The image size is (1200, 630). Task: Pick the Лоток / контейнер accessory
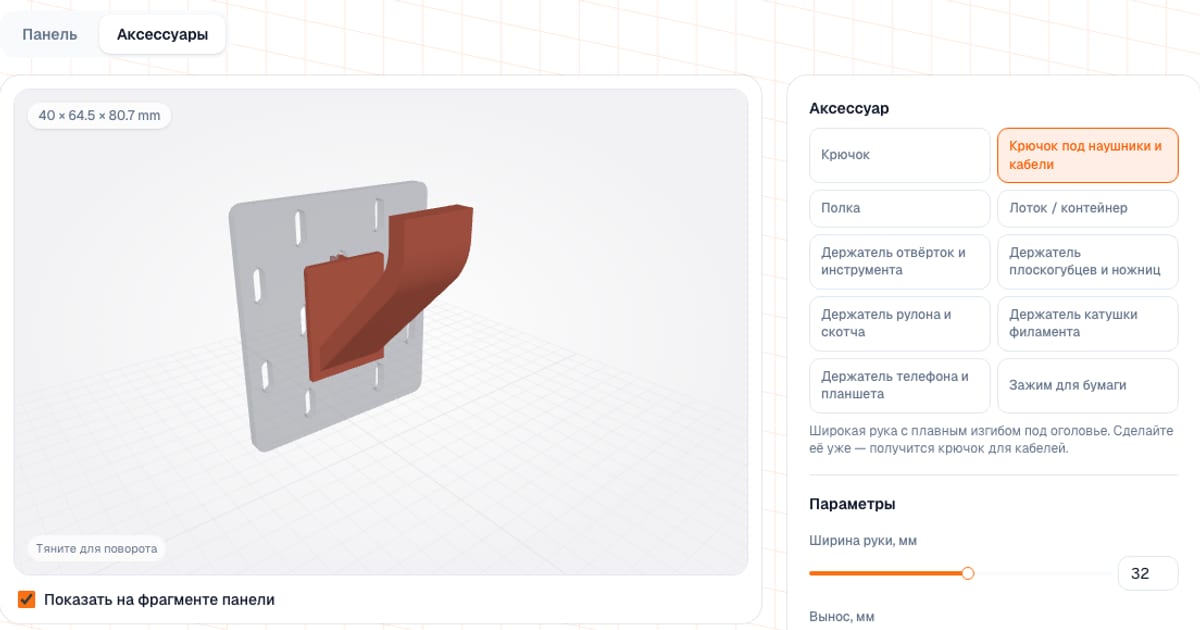[1088, 208]
